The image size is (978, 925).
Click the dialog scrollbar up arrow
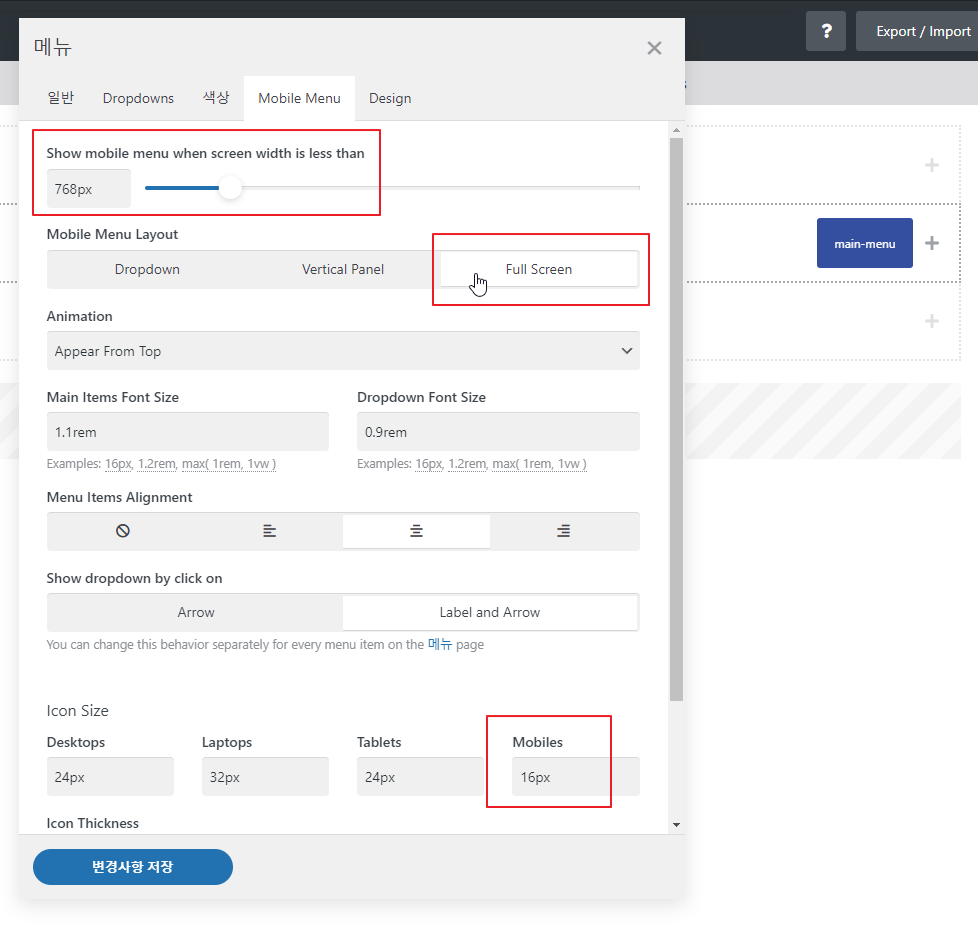[x=676, y=130]
